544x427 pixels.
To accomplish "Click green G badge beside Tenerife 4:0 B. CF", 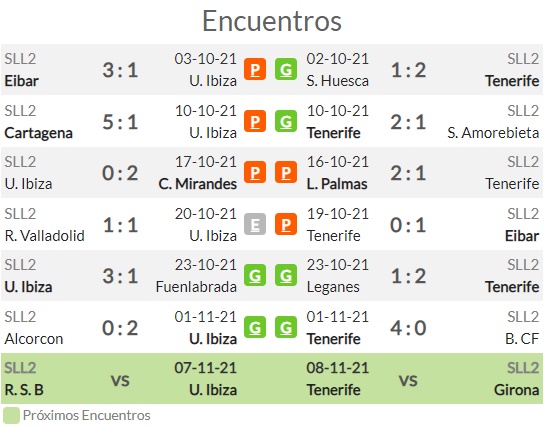I will [286, 327].
